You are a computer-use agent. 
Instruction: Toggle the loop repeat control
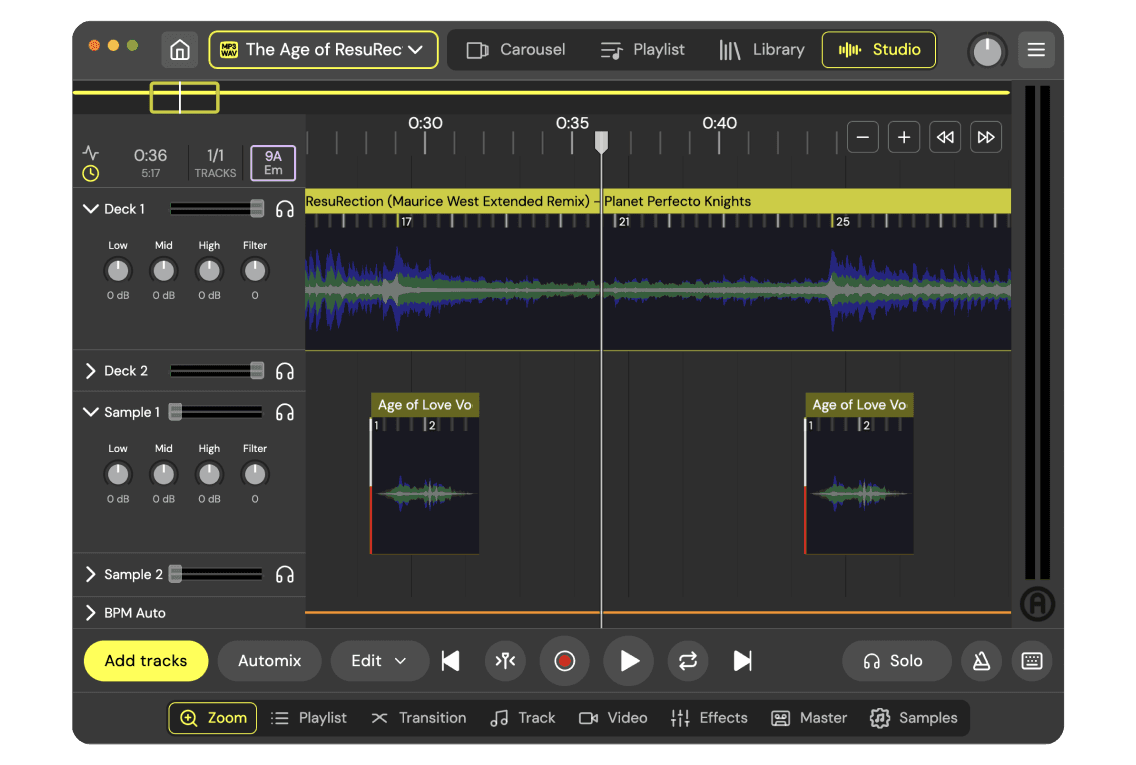688,660
